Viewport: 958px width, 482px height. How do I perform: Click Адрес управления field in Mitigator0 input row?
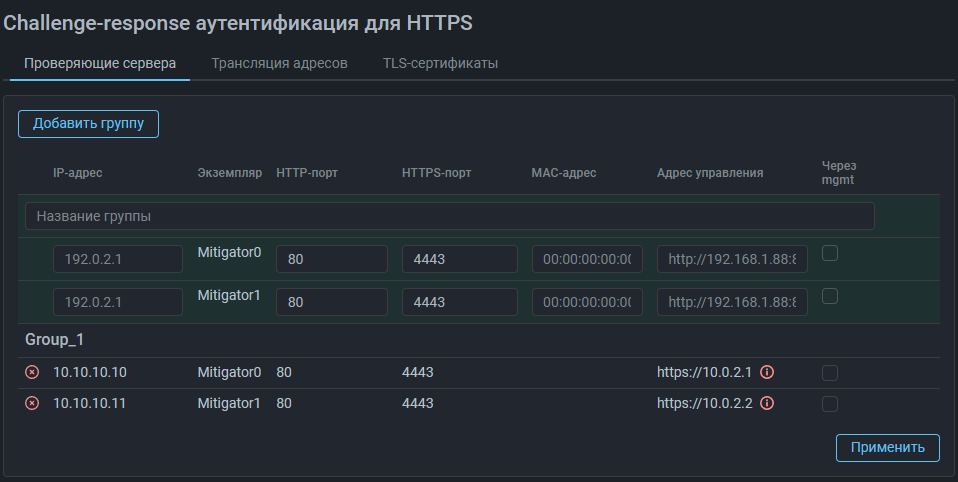[732, 260]
